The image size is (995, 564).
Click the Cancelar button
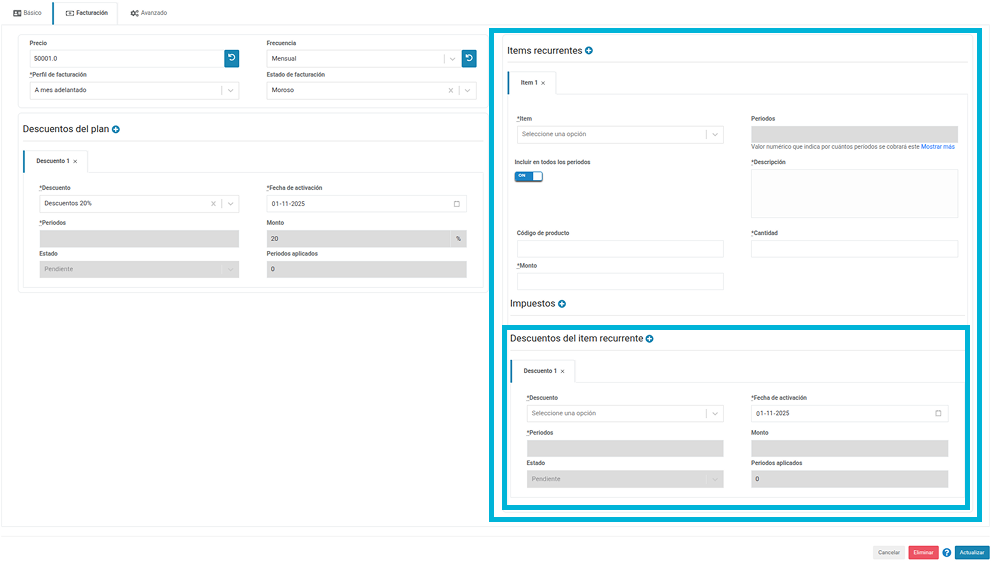[888, 553]
